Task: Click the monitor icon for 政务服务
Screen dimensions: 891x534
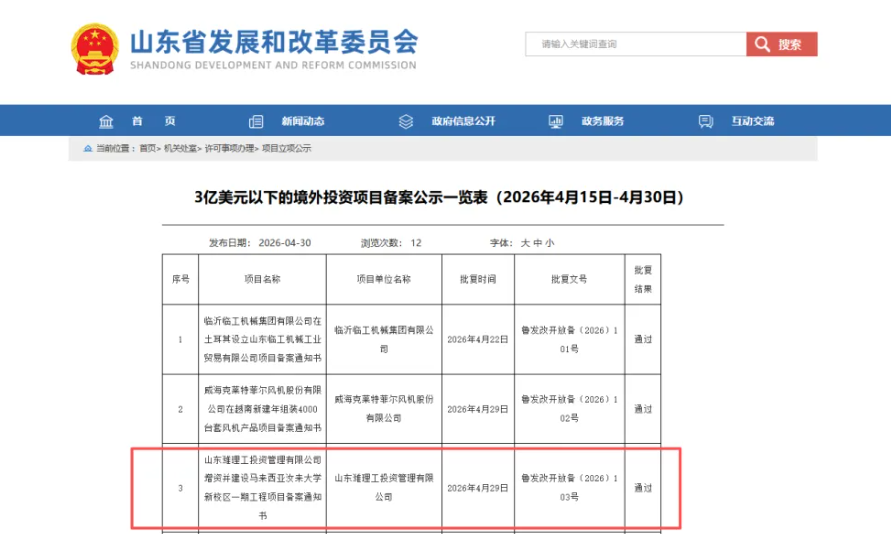Action: (556, 121)
